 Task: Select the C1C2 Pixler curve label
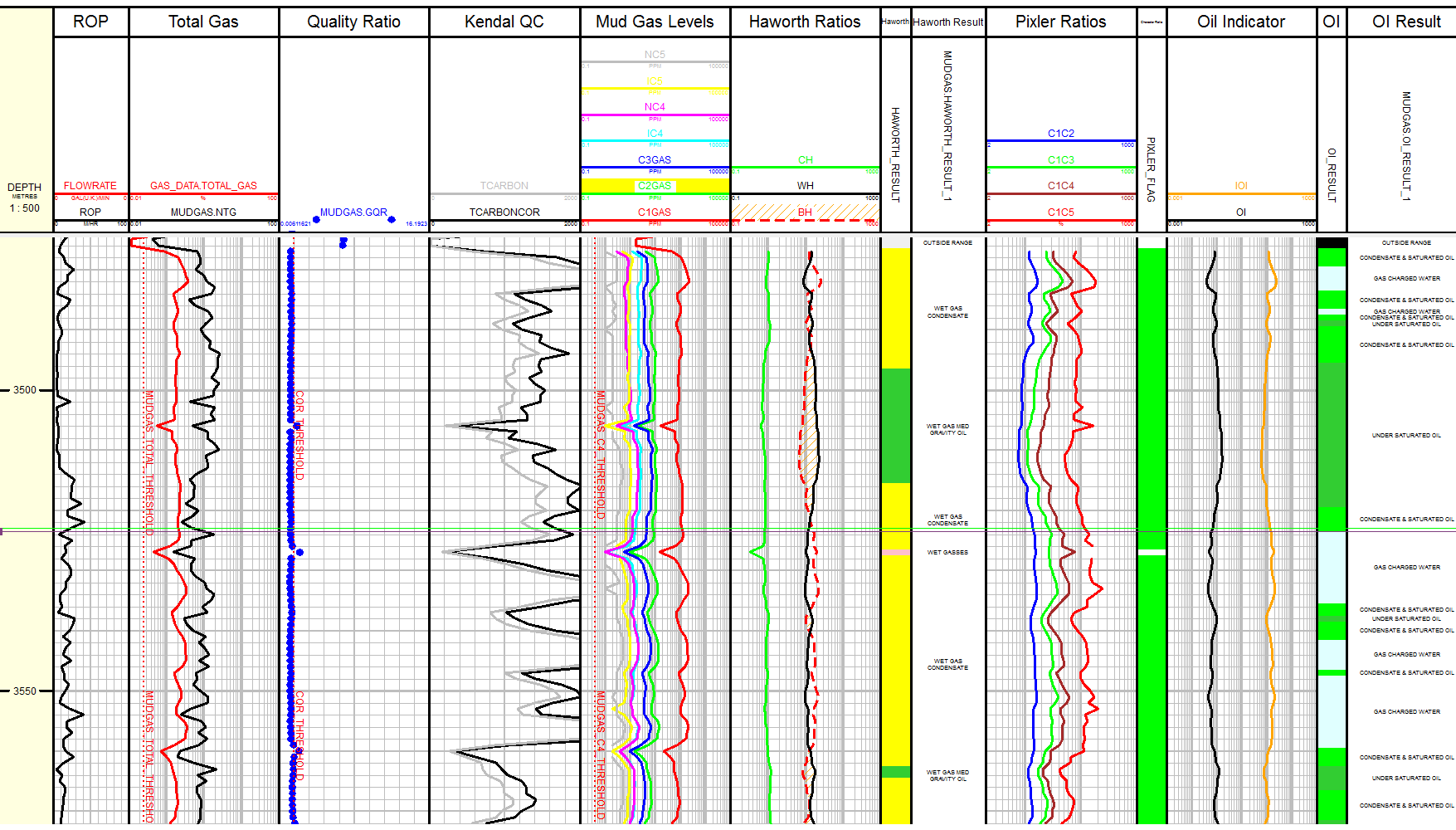(x=1060, y=134)
